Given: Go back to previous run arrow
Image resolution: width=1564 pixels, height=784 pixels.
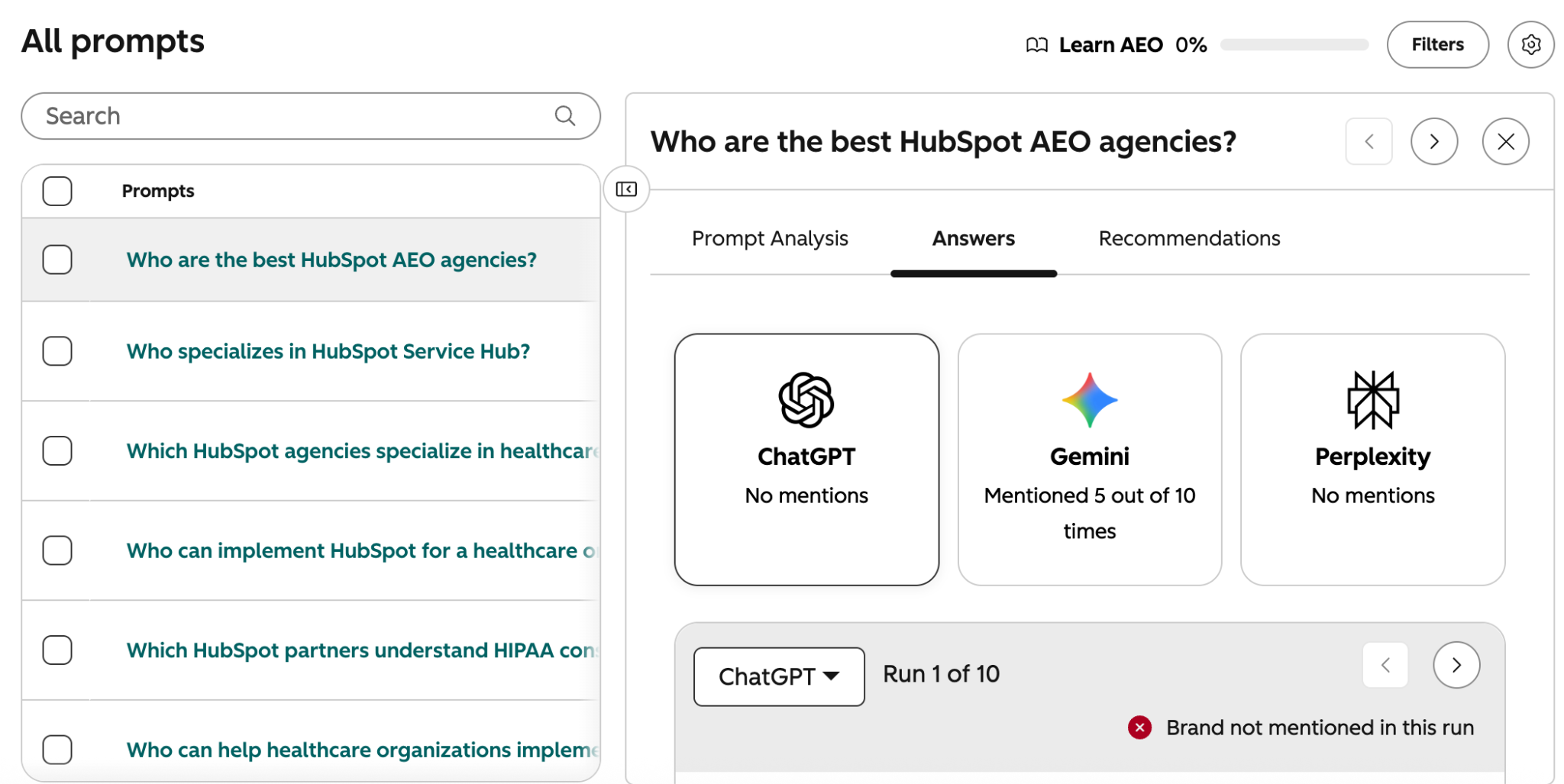Looking at the screenshot, I should point(1385,665).
